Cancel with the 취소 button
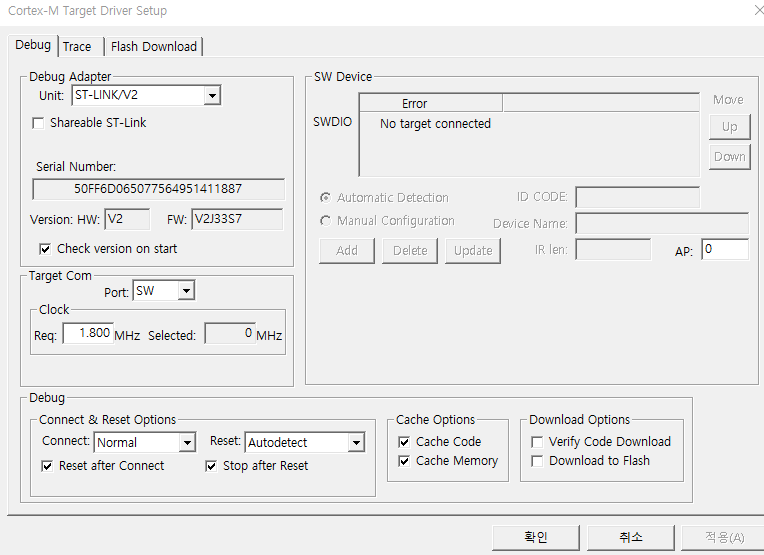 click(631, 537)
